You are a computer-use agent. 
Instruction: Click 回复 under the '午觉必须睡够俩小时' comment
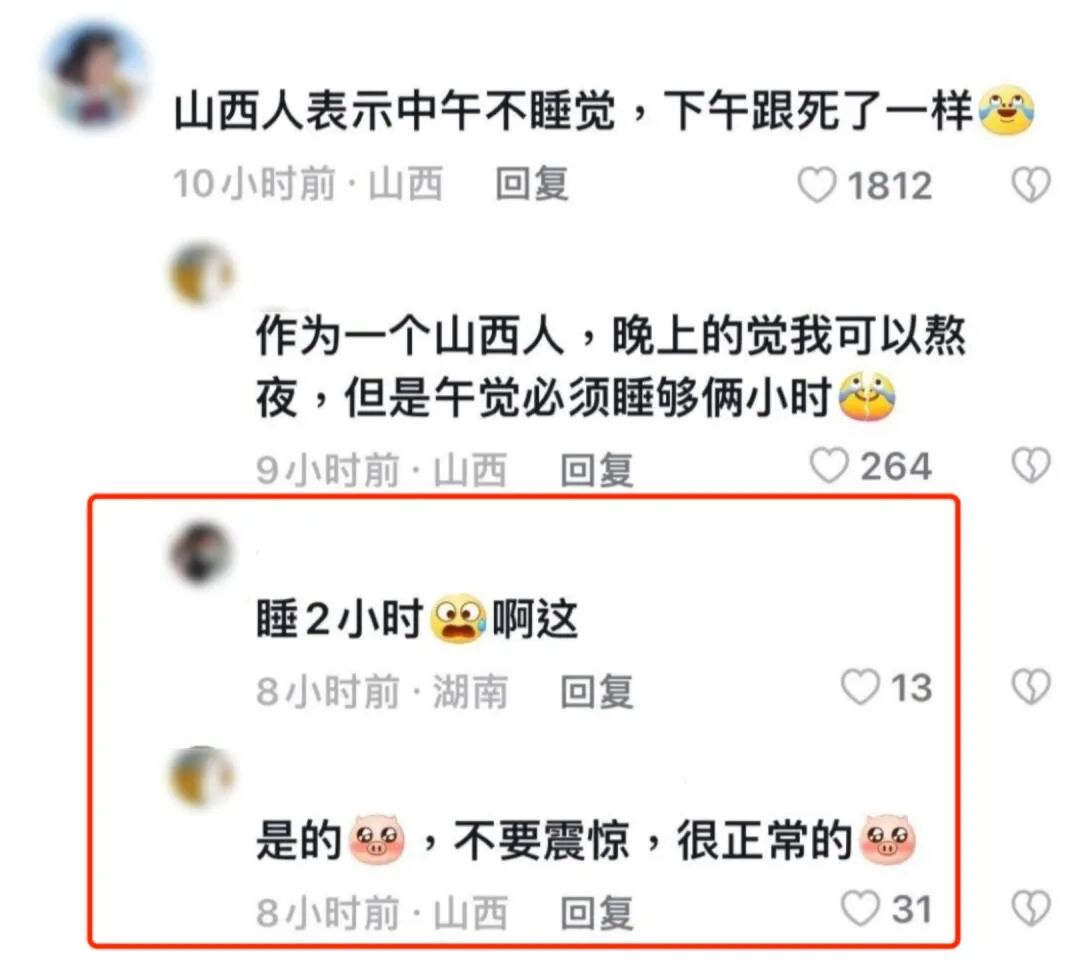click(x=596, y=470)
